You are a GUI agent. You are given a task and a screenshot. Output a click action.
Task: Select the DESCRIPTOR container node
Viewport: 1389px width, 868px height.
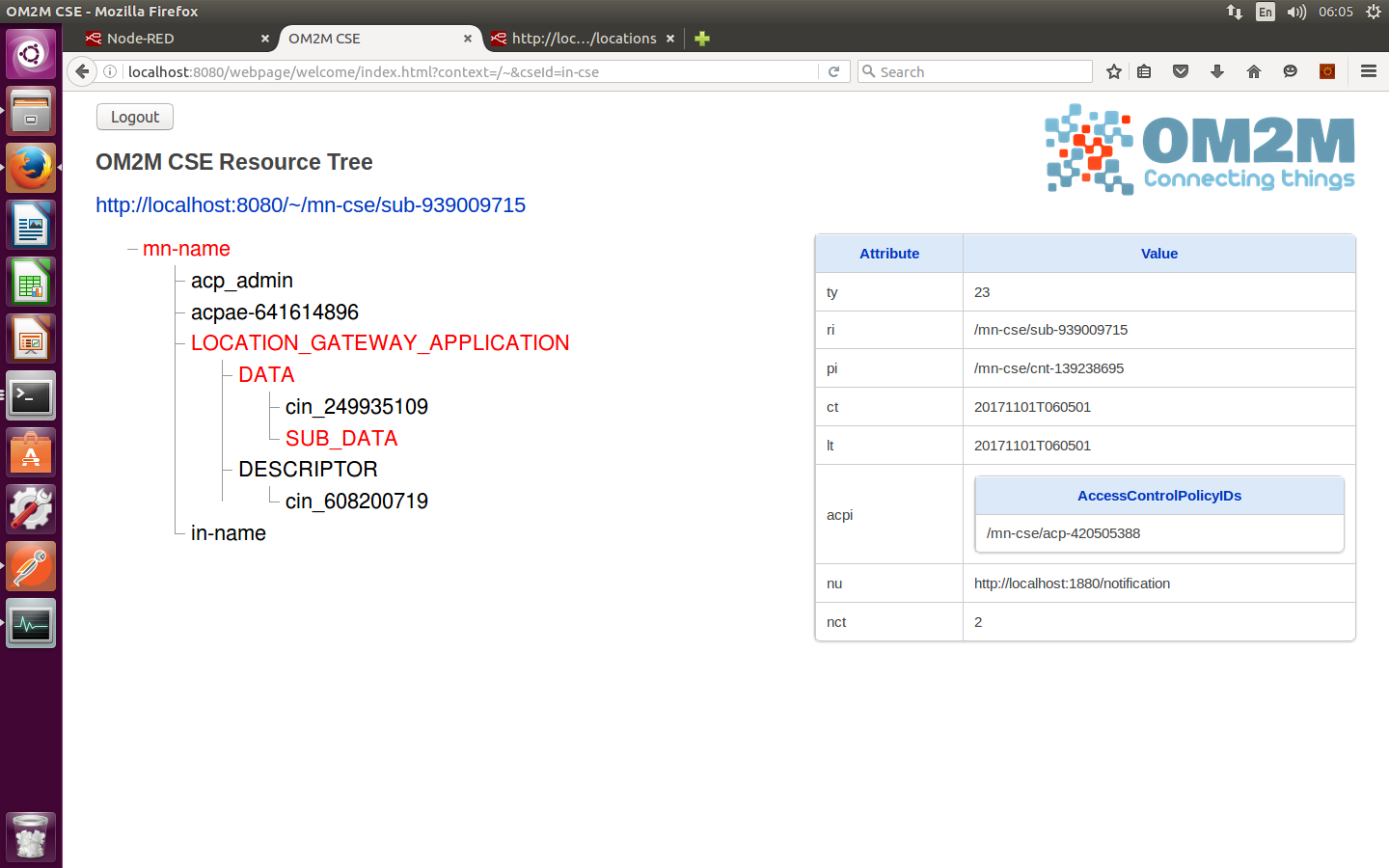308,470
